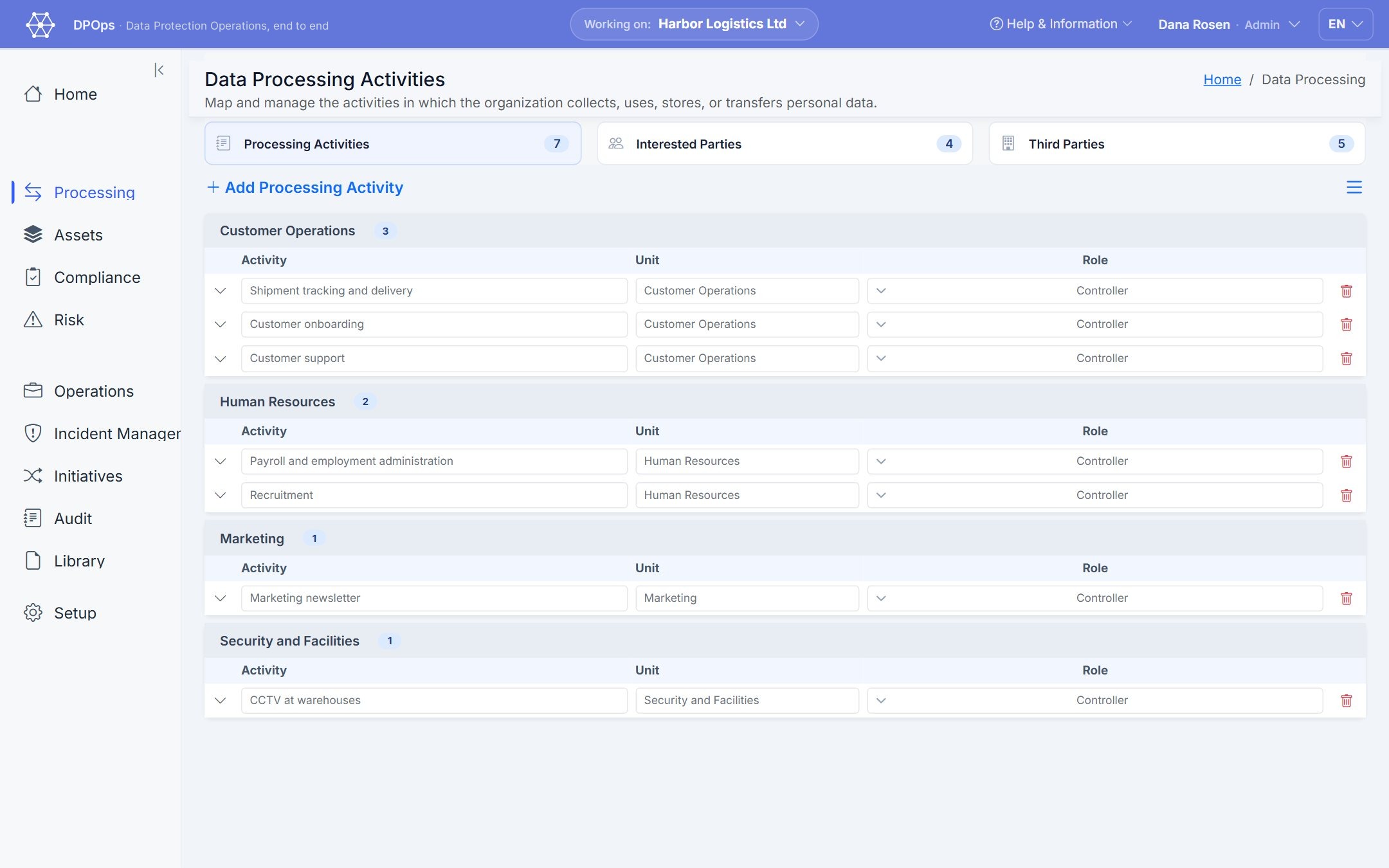Follow the Home breadcrumb link
Image resolution: width=1389 pixels, height=868 pixels.
pos(1222,79)
